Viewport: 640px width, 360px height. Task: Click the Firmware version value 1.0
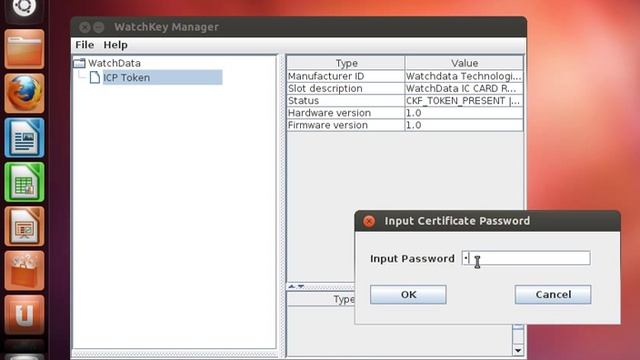coord(464,125)
